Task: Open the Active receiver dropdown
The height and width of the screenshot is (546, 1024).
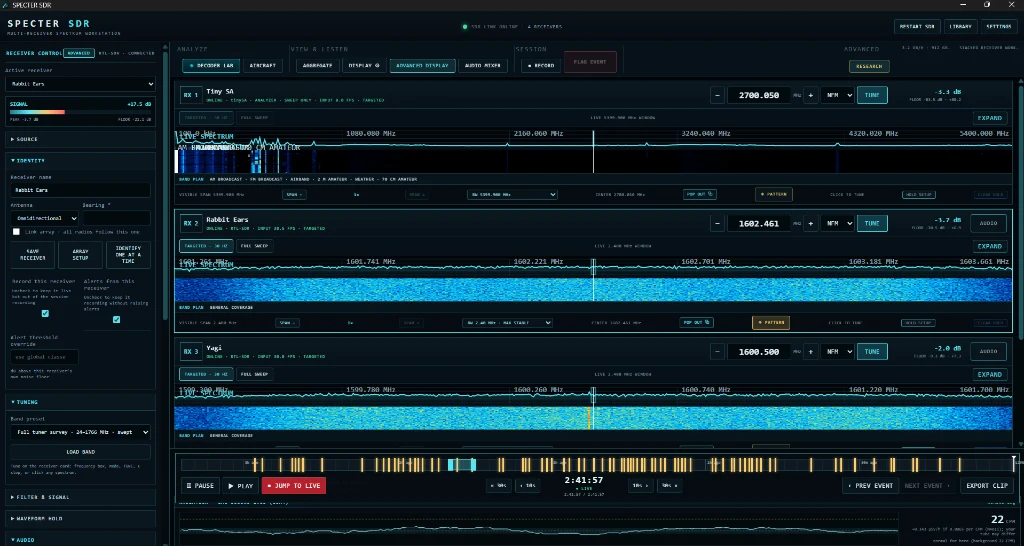Action: click(80, 84)
